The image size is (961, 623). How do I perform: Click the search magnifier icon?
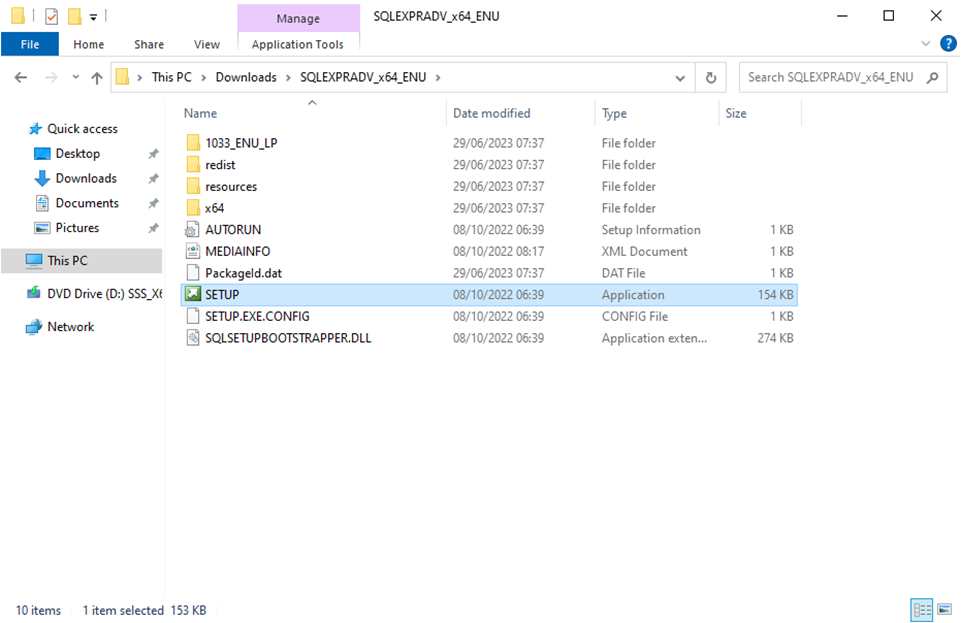[932, 78]
